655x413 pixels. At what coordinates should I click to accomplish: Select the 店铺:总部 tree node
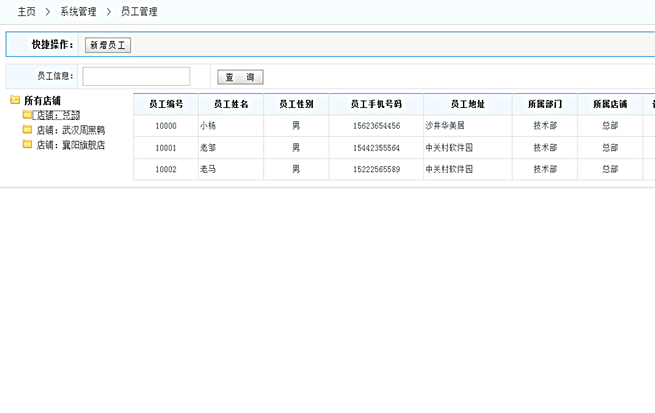click(x=58, y=116)
